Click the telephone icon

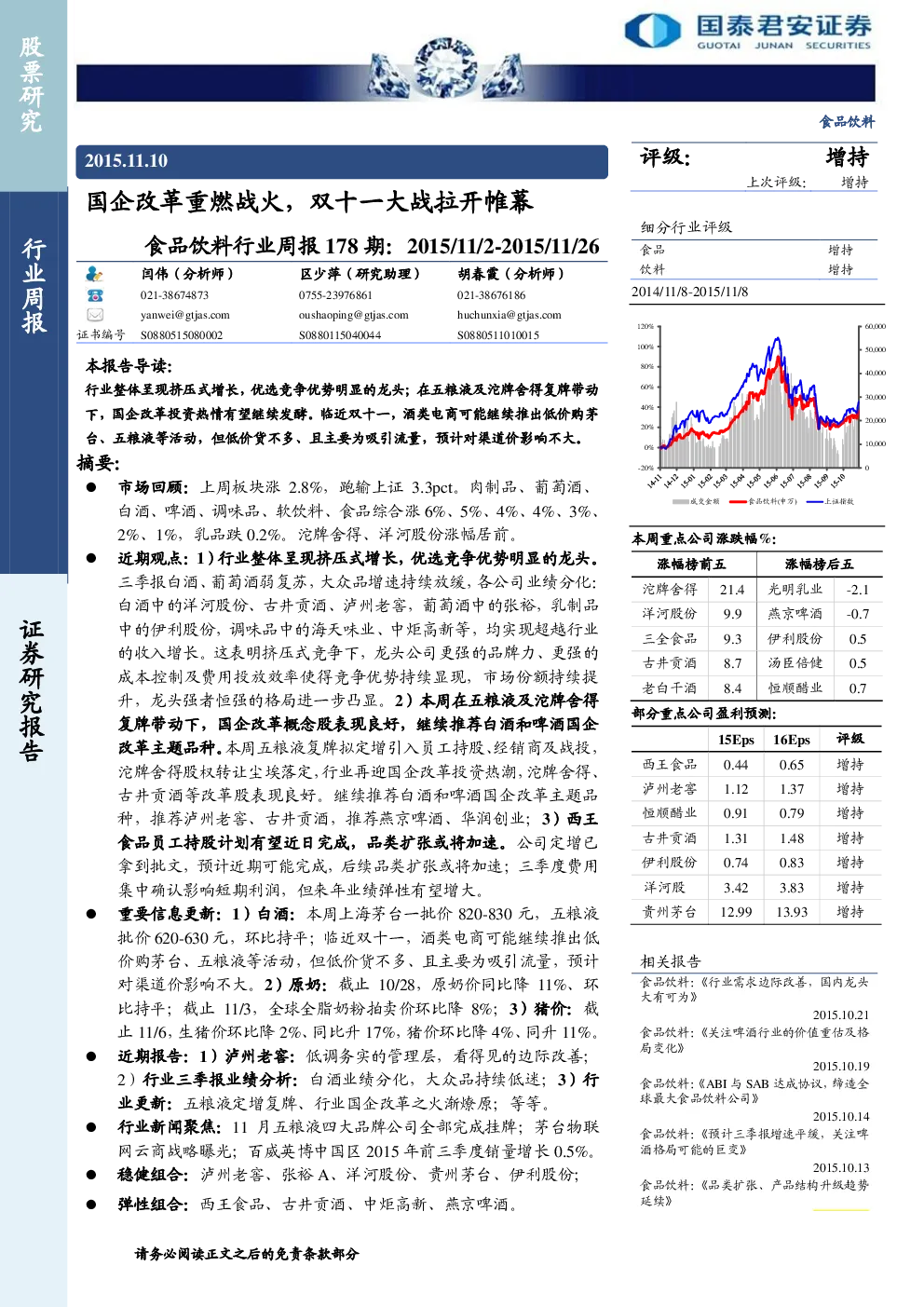coord(94,294)
